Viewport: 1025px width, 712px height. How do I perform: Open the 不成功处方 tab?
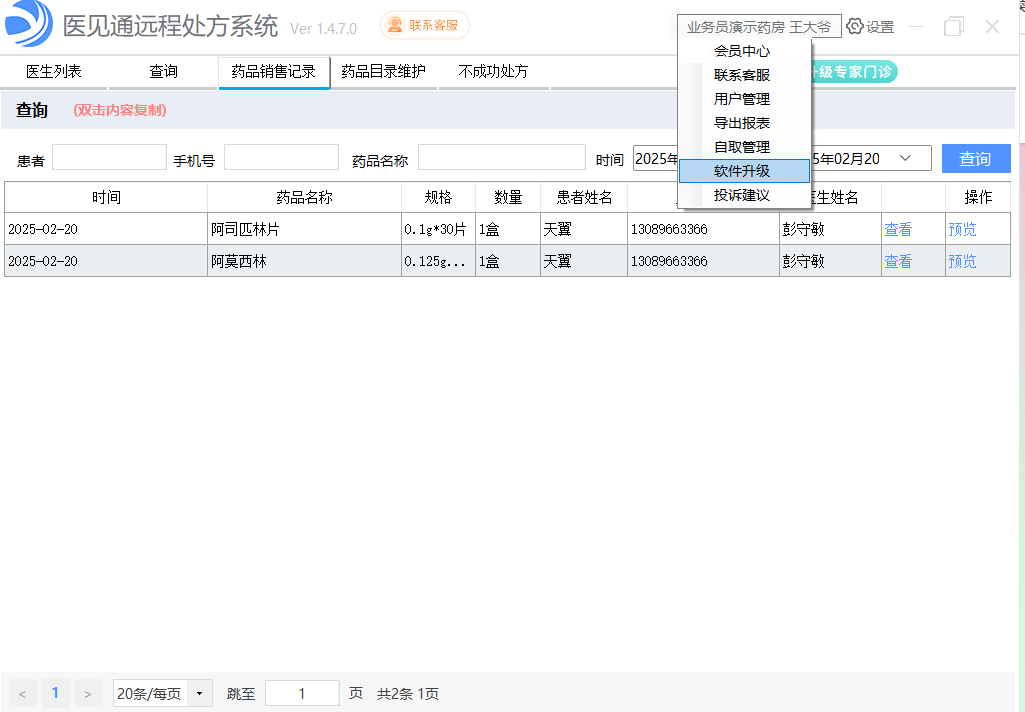[x=493, y=72]
